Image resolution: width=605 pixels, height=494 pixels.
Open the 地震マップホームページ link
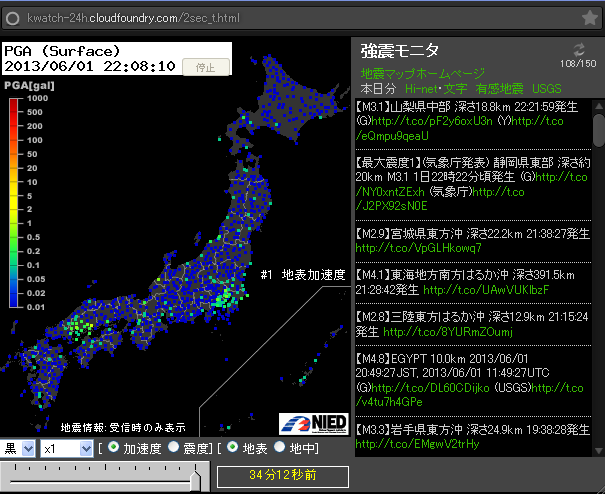[x=422, y=73]
